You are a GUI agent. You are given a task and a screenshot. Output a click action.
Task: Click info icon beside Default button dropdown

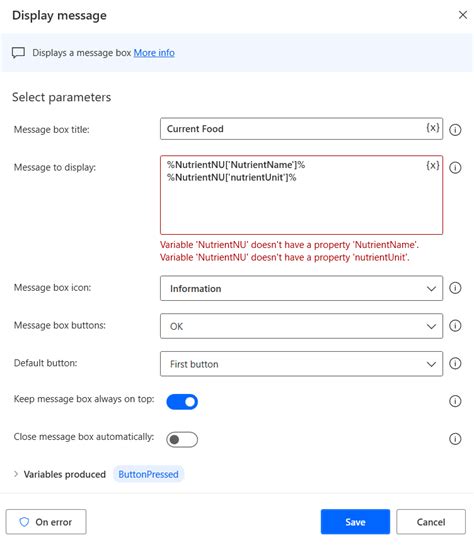pos(455,364)
